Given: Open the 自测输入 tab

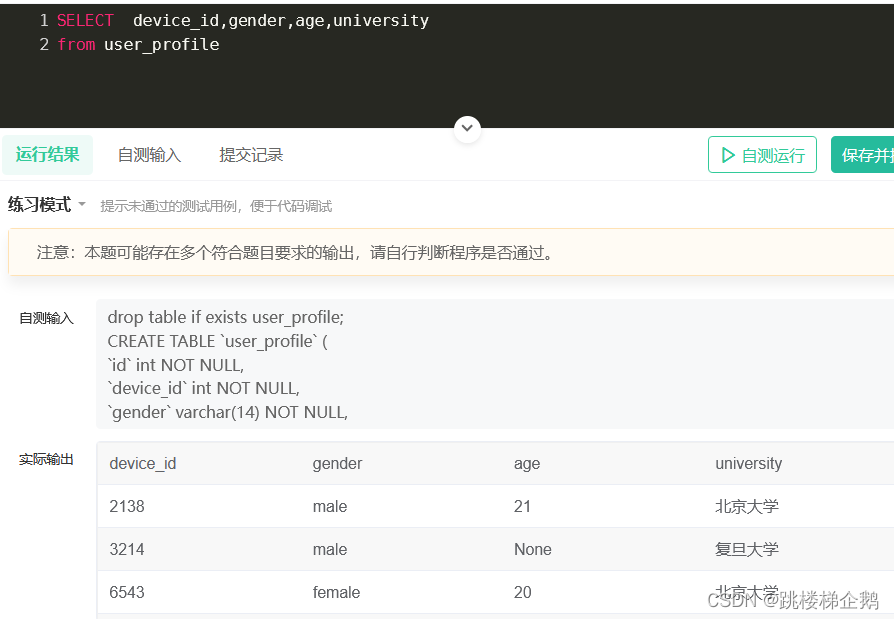Looking at the screenshot, I should click(149, 155).
